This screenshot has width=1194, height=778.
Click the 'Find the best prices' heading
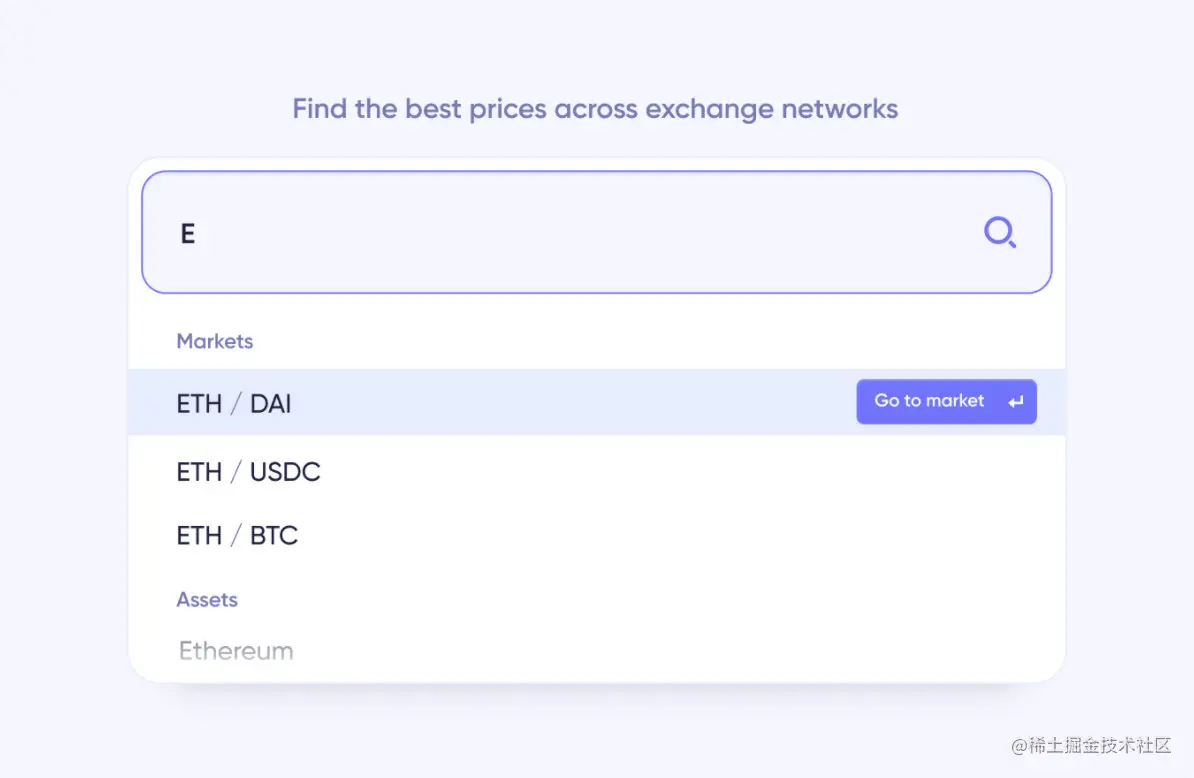595,108
